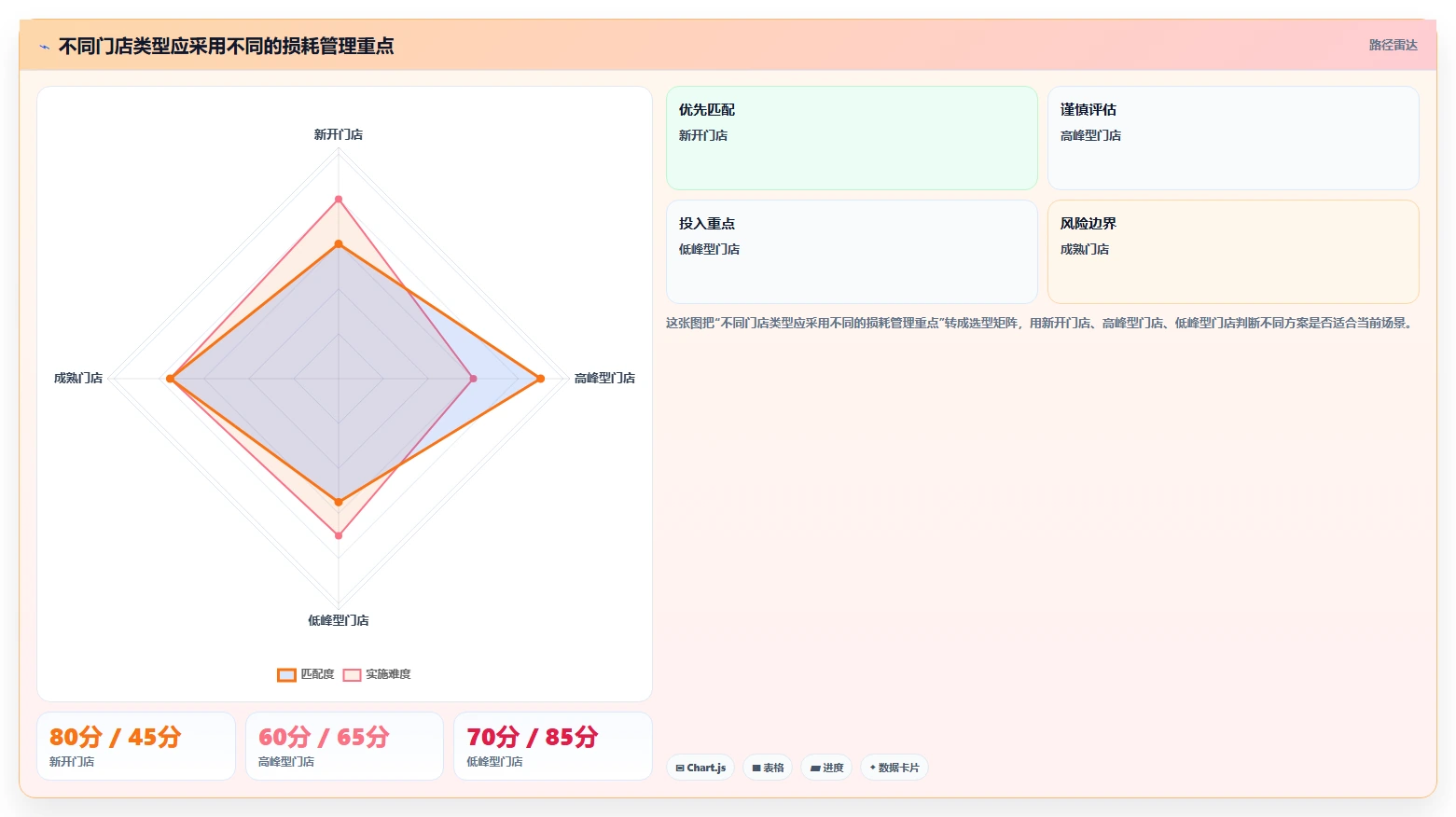Click the 成熟门店 radar axis label

pyautogui.click(x=78, y=378)
